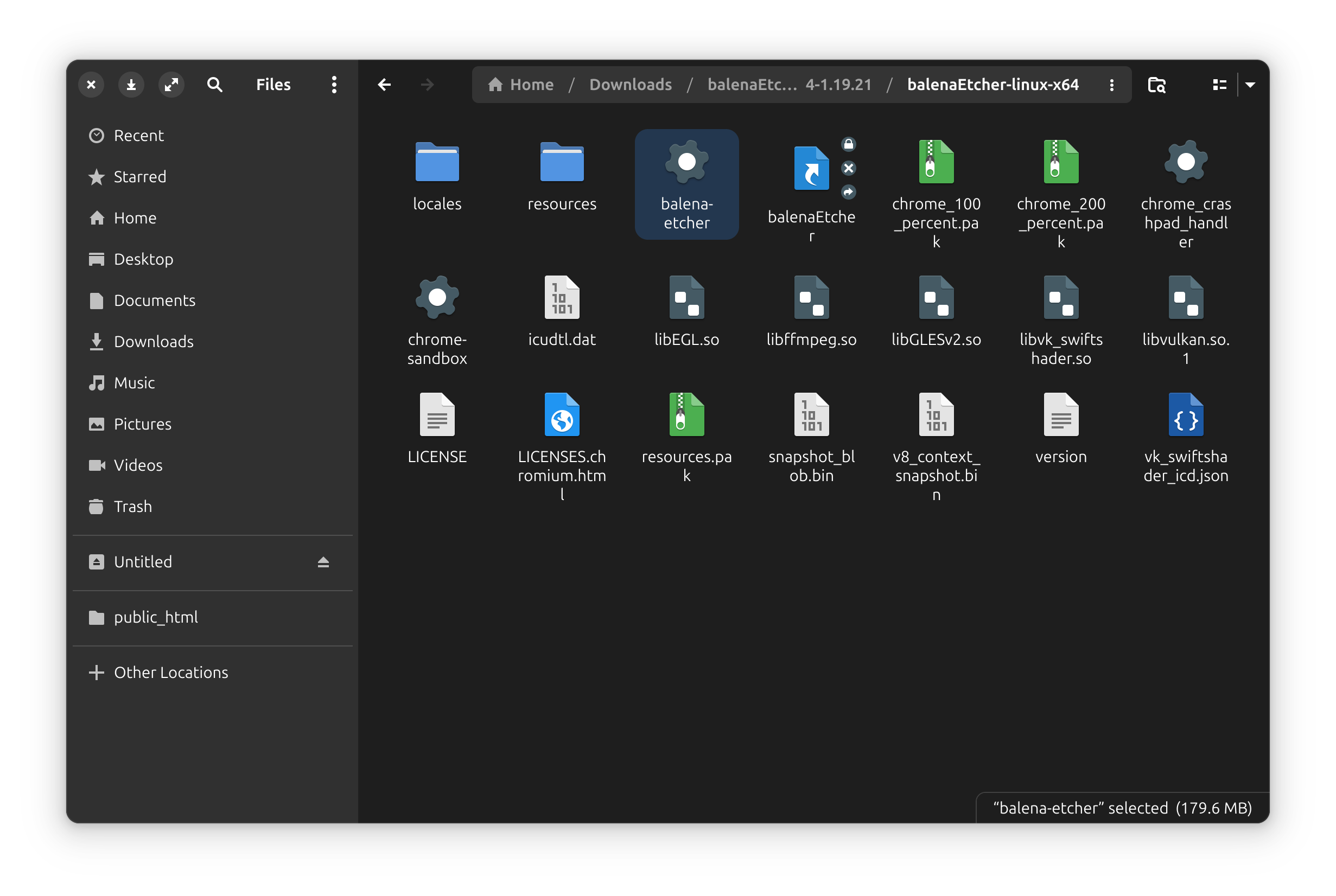Open Recent in sidebar
Image resolution: width=1336 pixels, height=896 pixels.
(213, 136)
